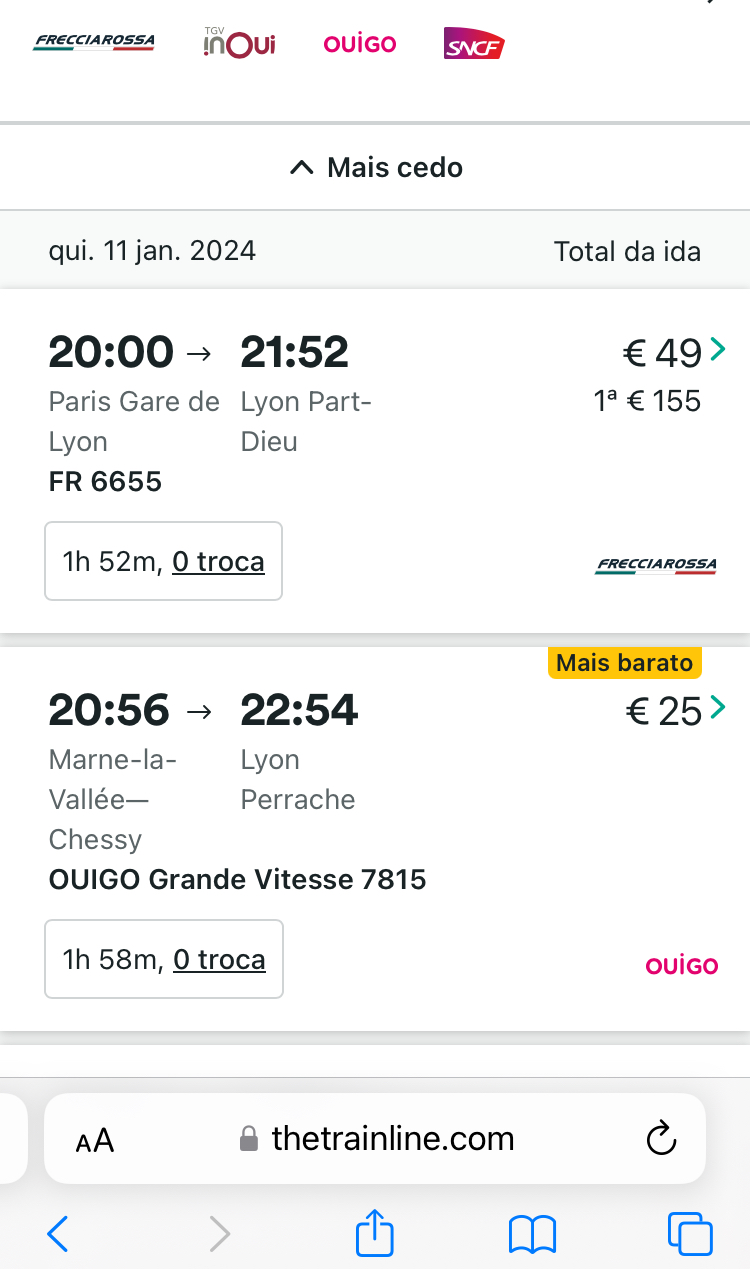This screenshot has width=750, height=1269.
Task: Open the €25 fare chevron
Action: (x=717, y=709)
